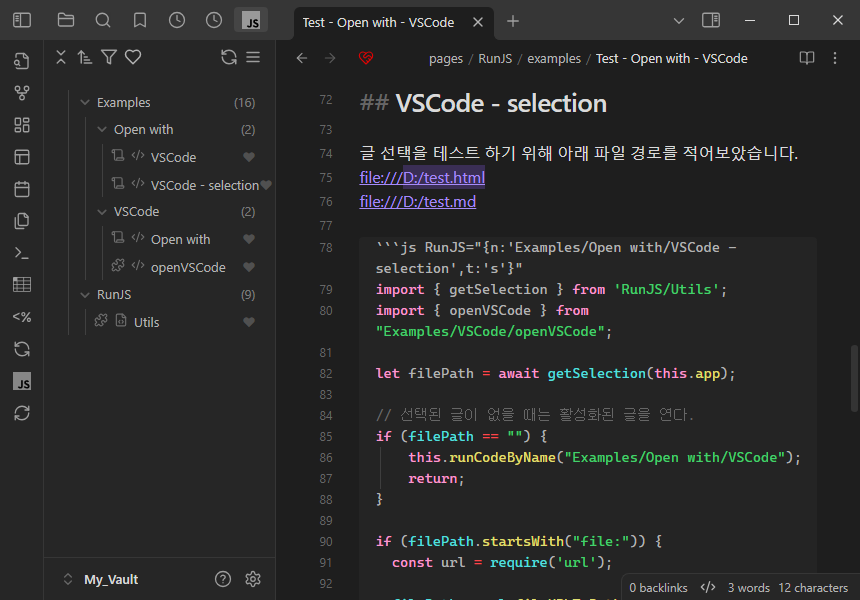Open the quick switcher file icon in ribbon
Screen dimensions: 860x600
(22, 61)
